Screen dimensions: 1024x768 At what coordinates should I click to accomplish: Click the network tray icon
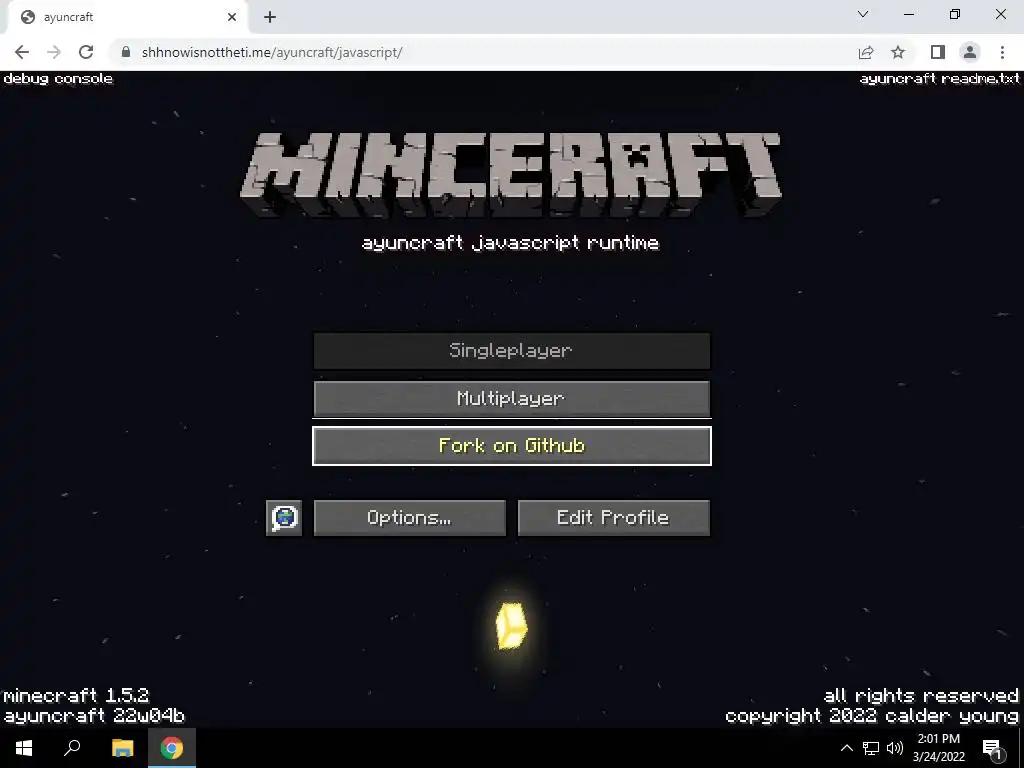click(871, 748)
